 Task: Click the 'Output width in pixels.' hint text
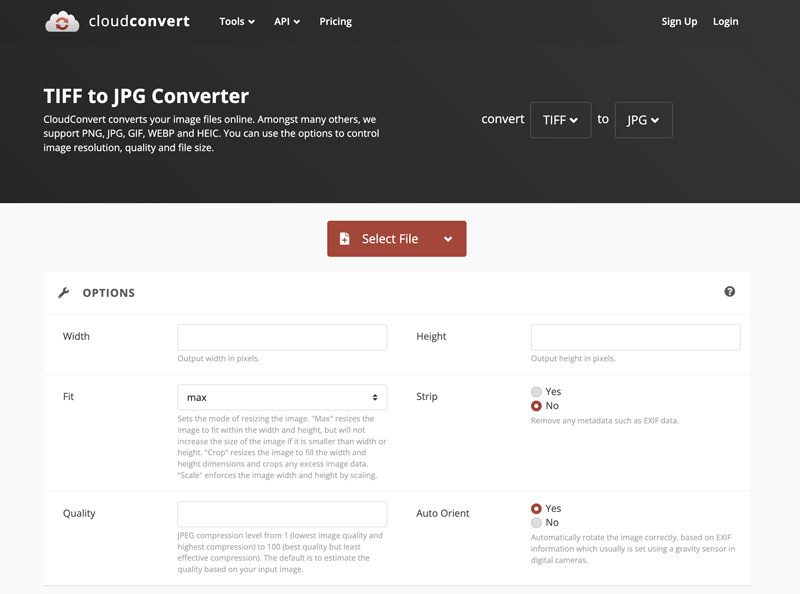[218, 358]
